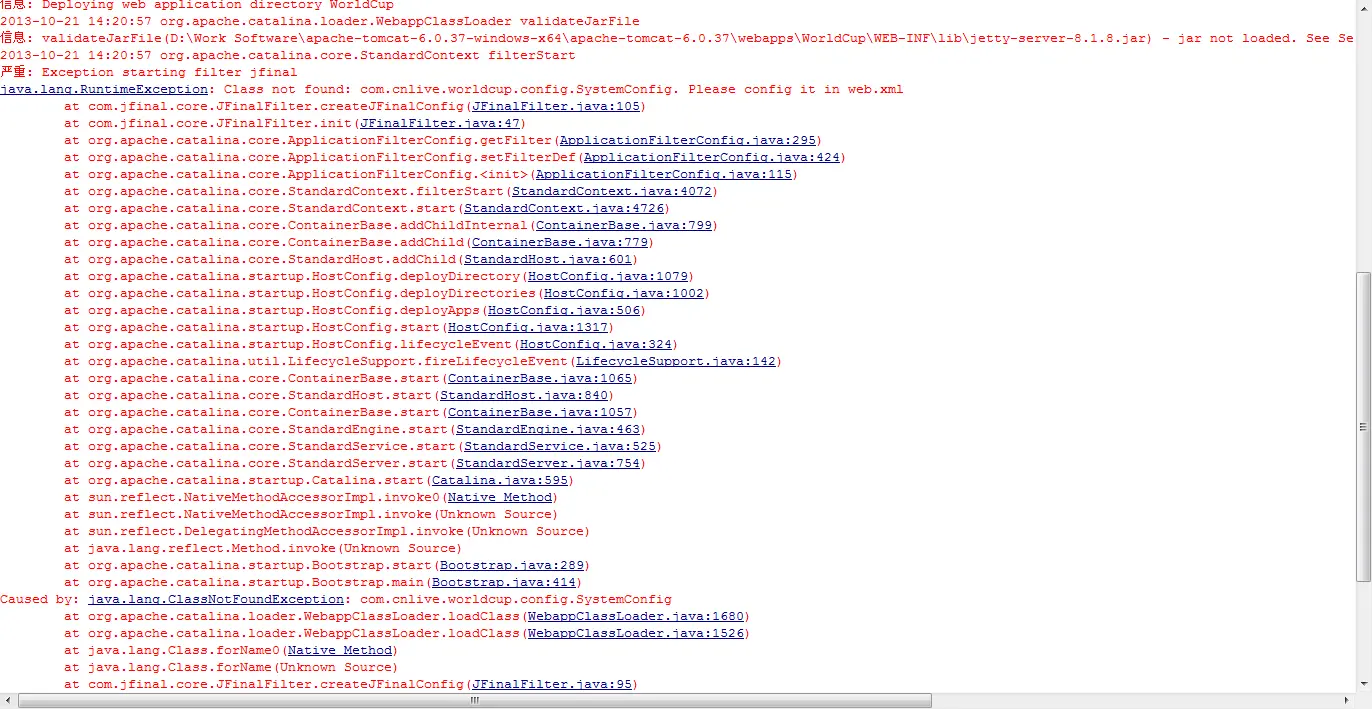This screenshot has height=709, width=1372.
Task: Open JFinalFilter.java:95 stack trace link
Action: click(x=552, y=684)
